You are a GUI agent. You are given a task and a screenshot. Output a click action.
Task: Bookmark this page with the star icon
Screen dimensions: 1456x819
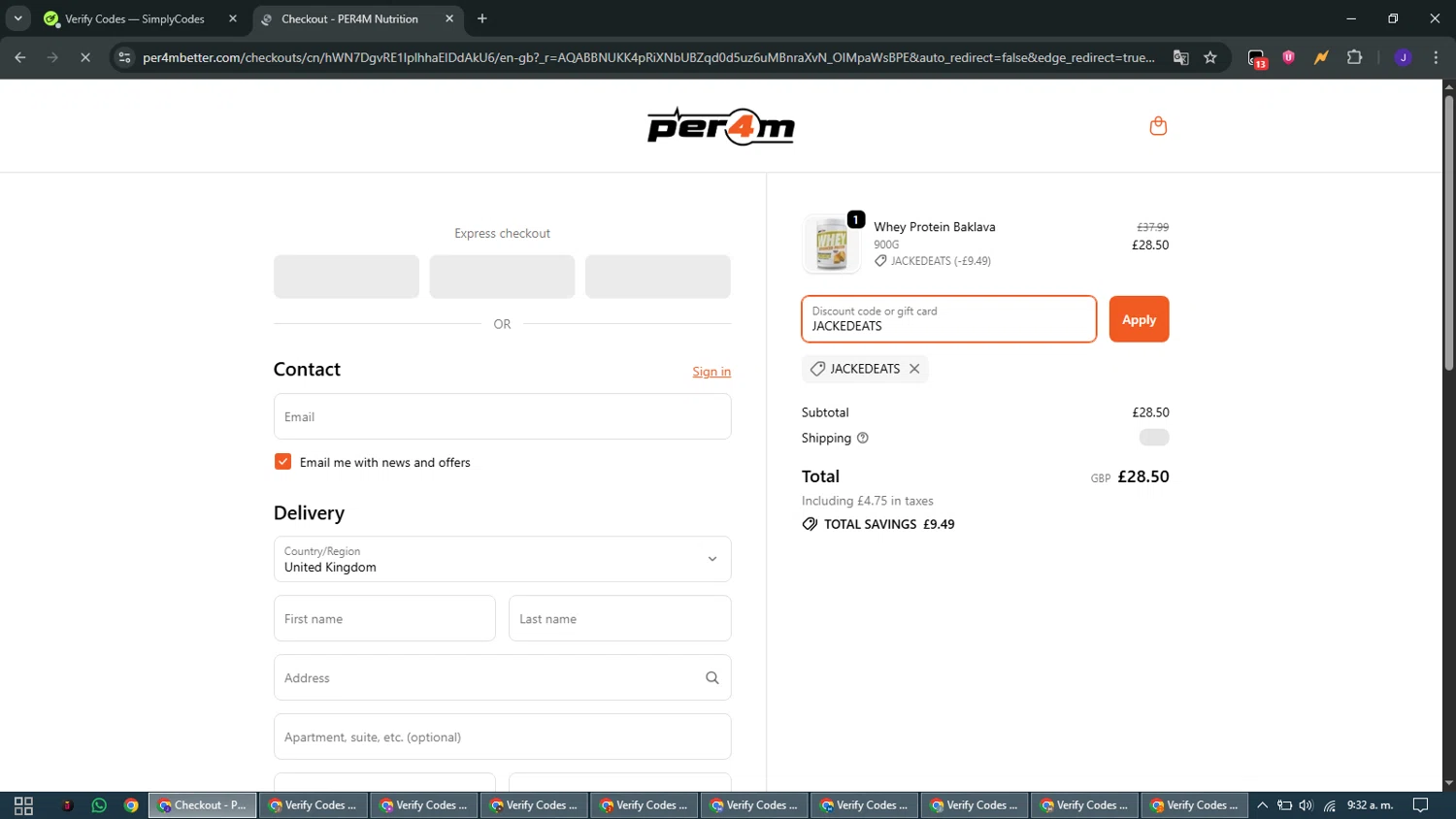point(1210,58)
